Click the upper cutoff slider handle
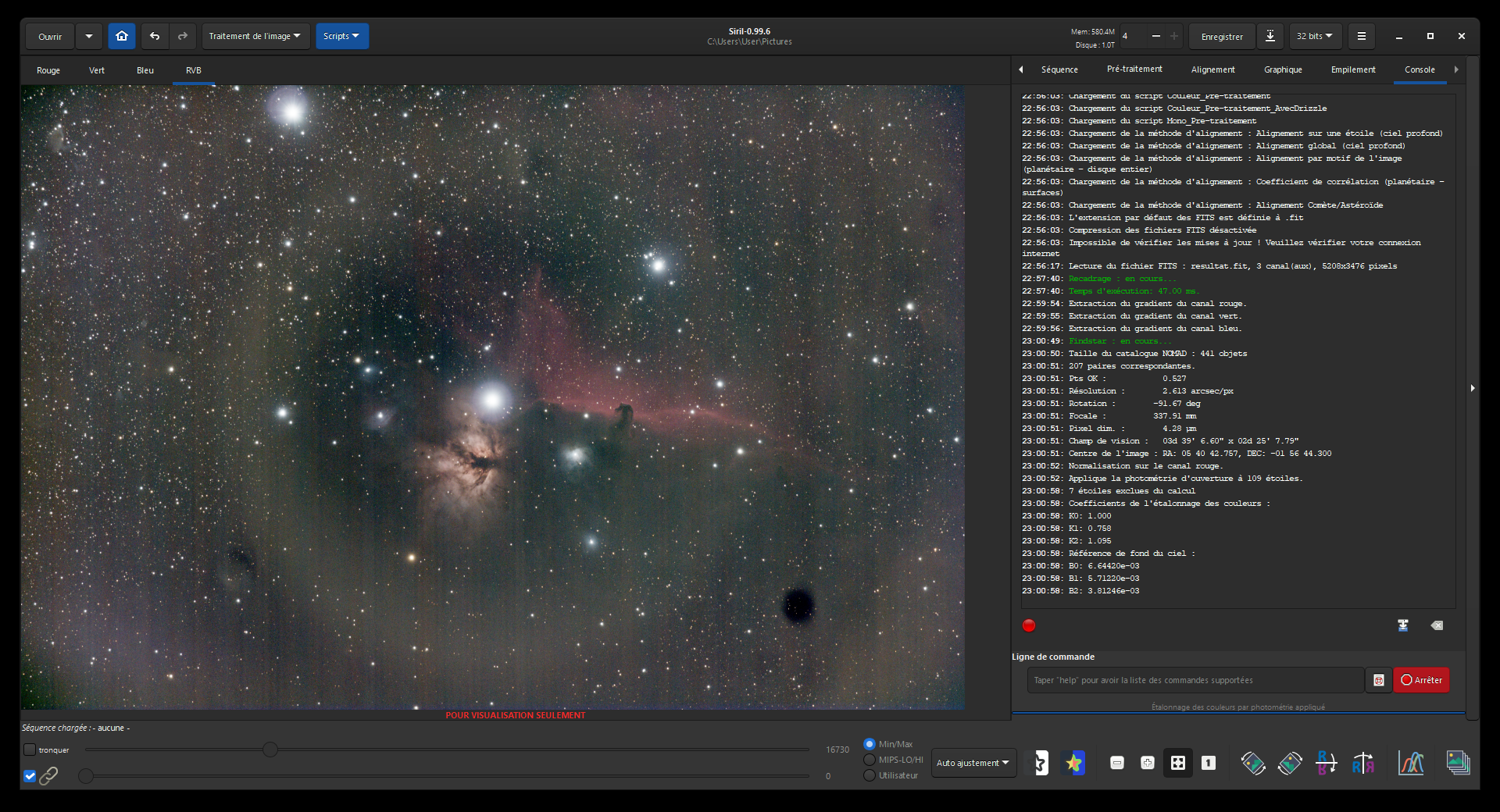 tap(270, 750)
